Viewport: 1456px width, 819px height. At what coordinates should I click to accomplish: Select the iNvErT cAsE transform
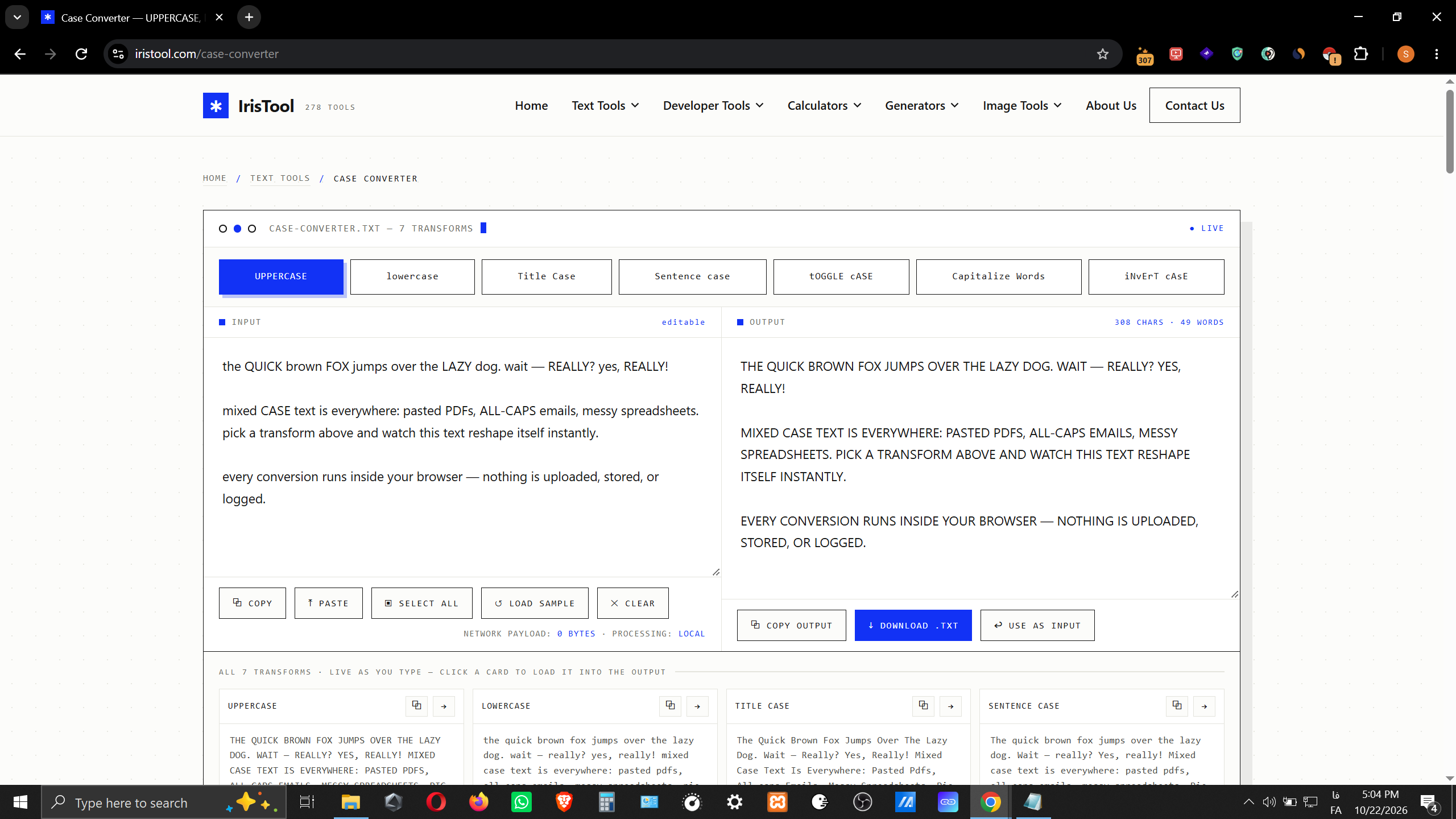coord(1156,276)
